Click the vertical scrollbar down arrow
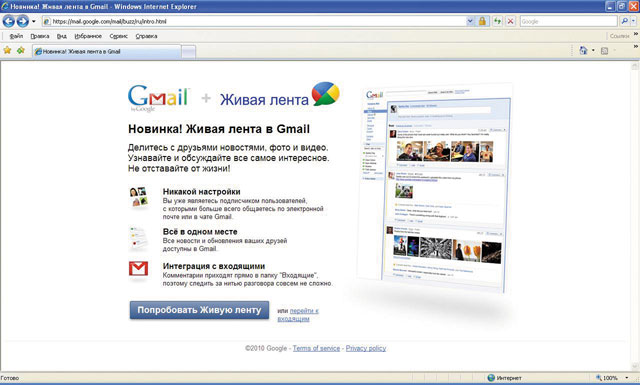This screenshot has height=385, width=640. (x=635, y=366)
